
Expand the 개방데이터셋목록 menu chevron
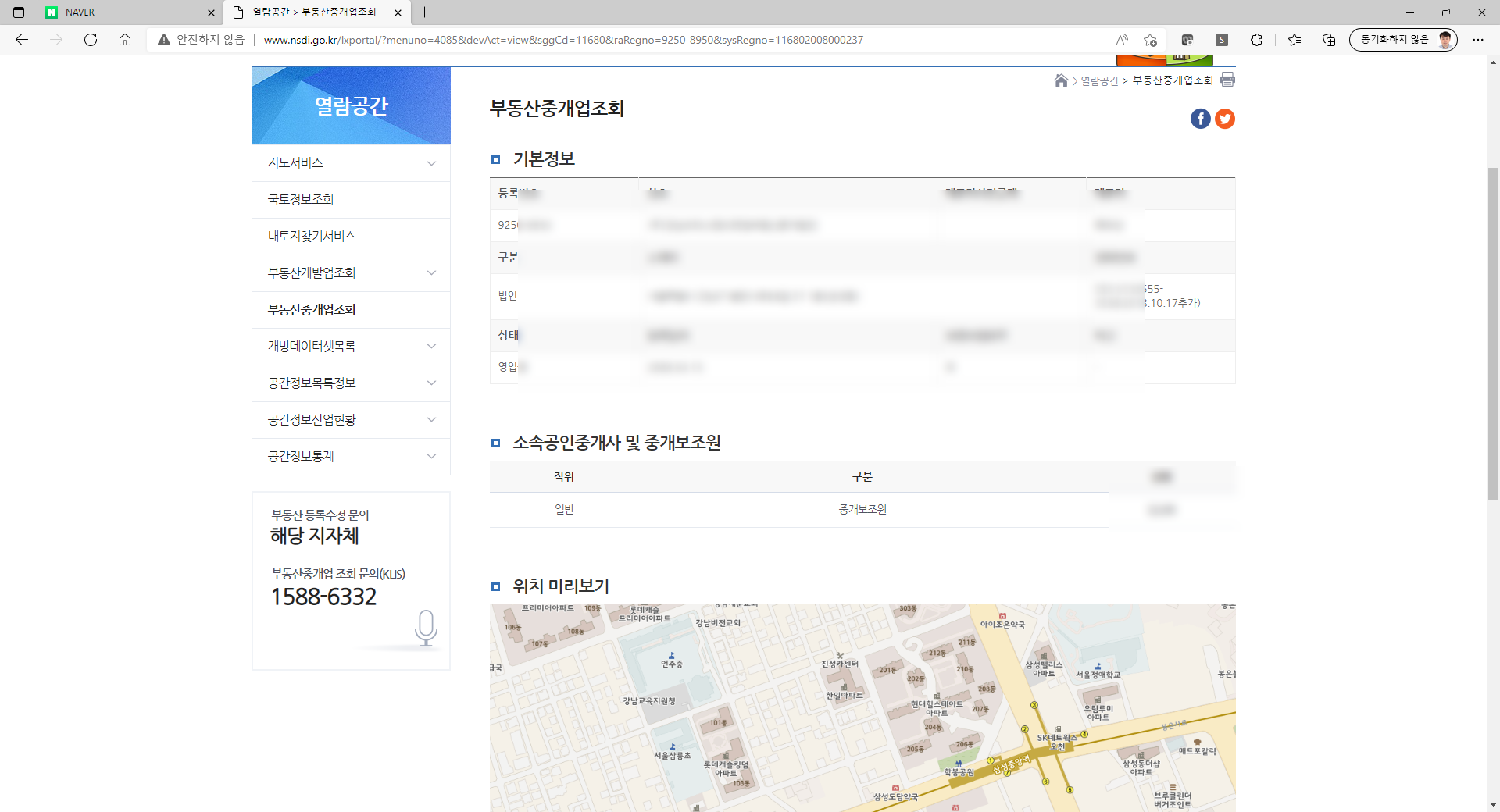point(431,347)
